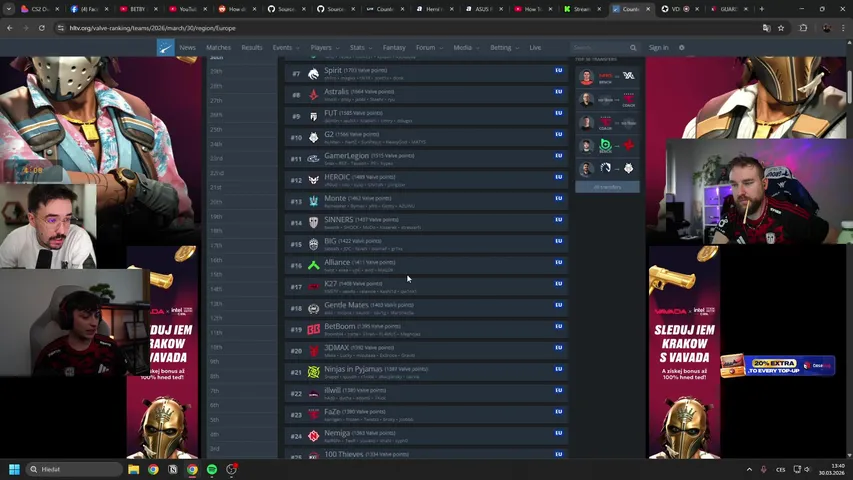Click the Sign in link
This screenshot has height=480, width=853.
click(x=658, y=48)
